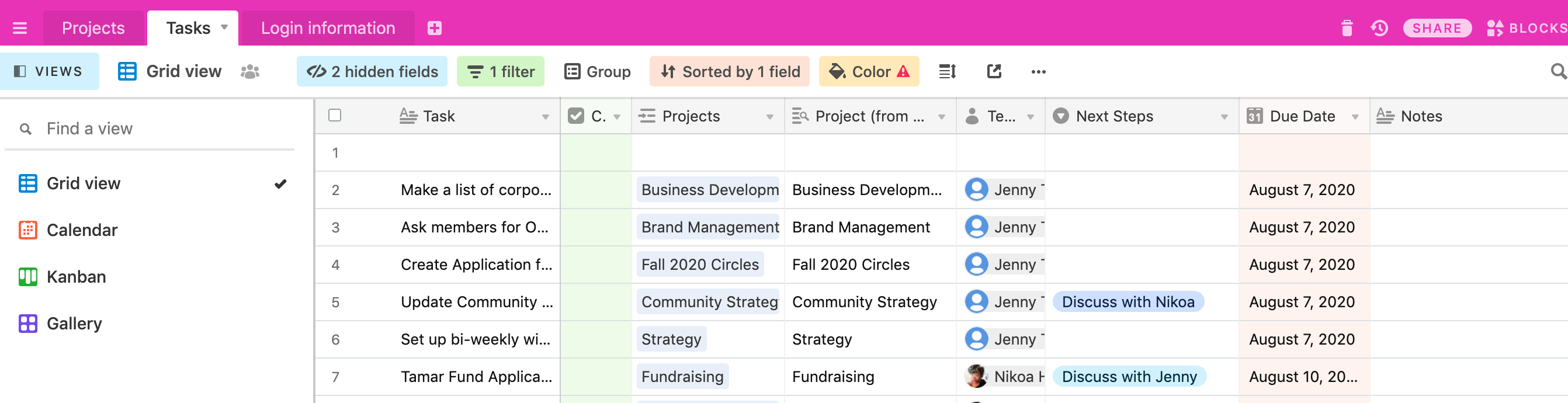
Task: Open the trash bin icon
Action: [x=1347, y=28]
